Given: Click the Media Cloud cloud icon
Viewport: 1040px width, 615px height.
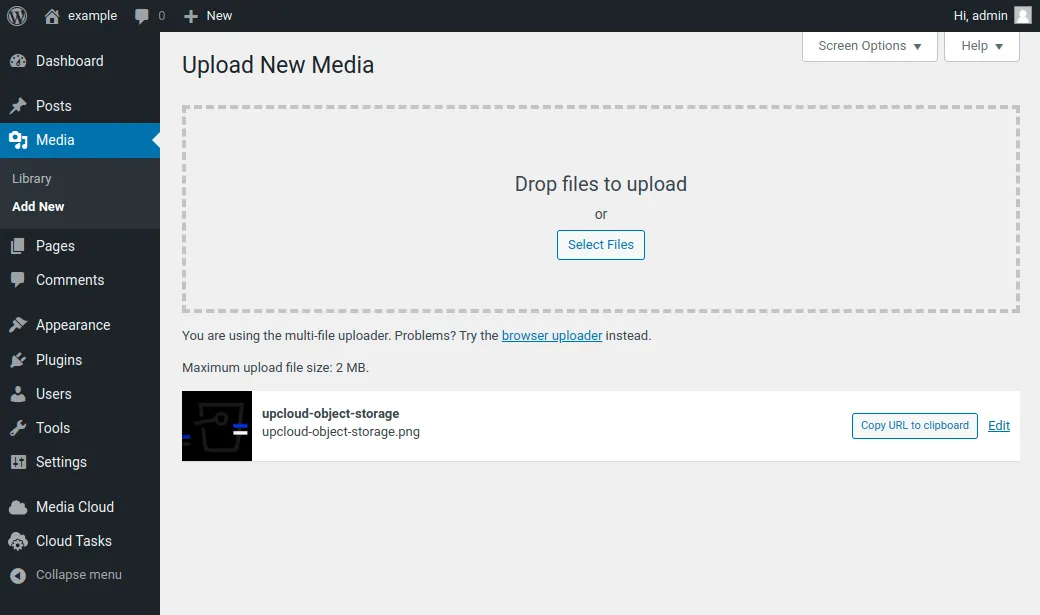Looking at the screenshot, I should coord(18,507).
